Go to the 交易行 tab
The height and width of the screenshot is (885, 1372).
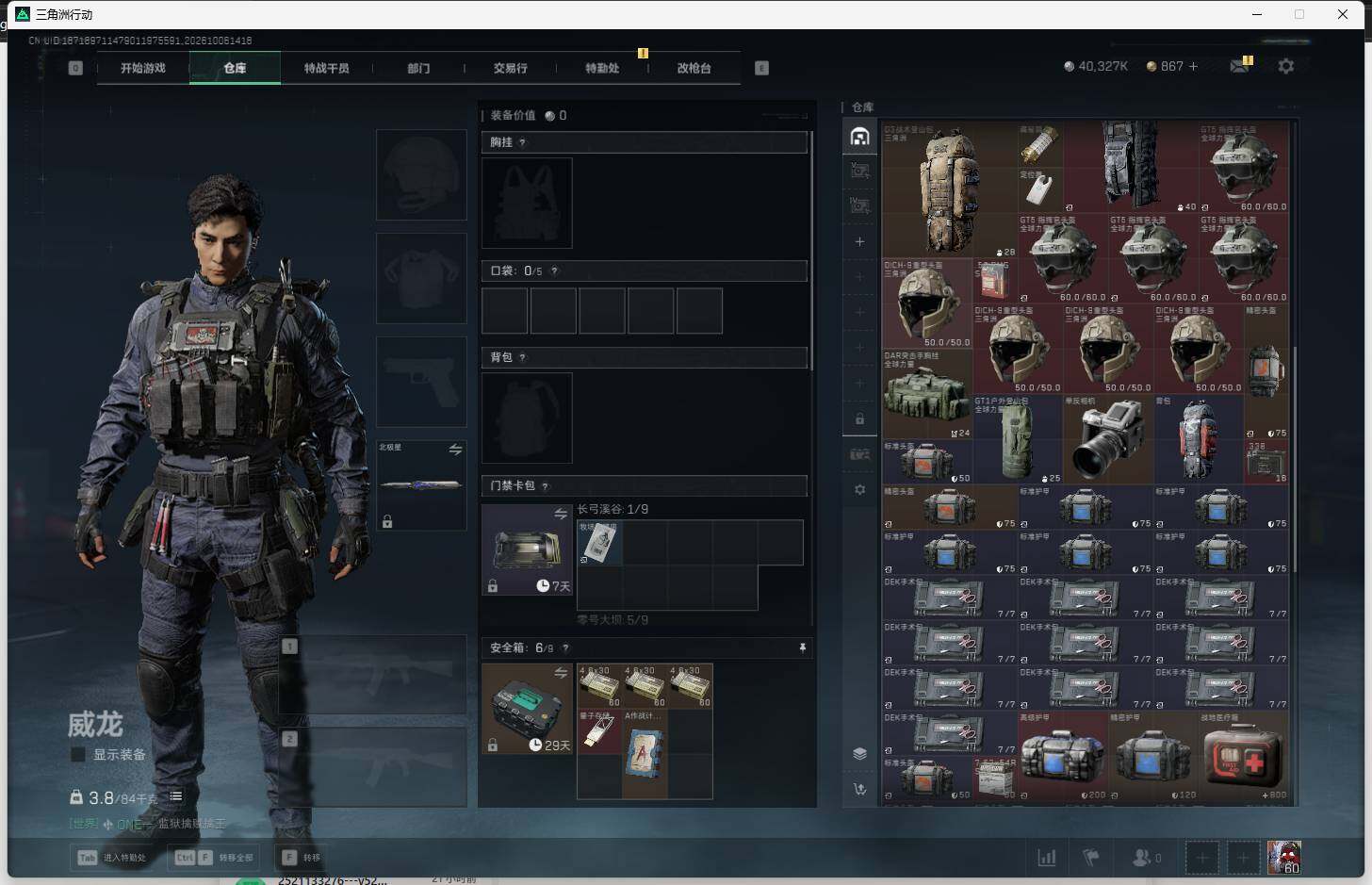click(511, 68)
